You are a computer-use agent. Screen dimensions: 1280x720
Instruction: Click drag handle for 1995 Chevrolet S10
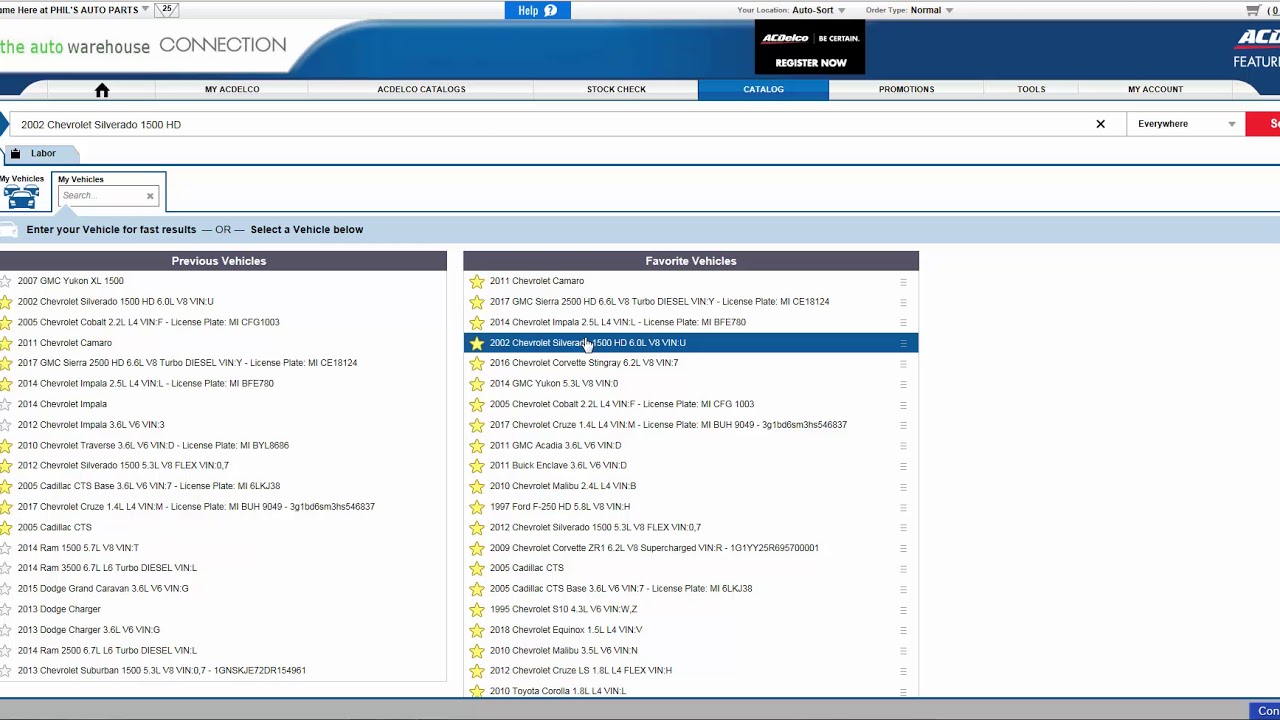tap(903, 610)
